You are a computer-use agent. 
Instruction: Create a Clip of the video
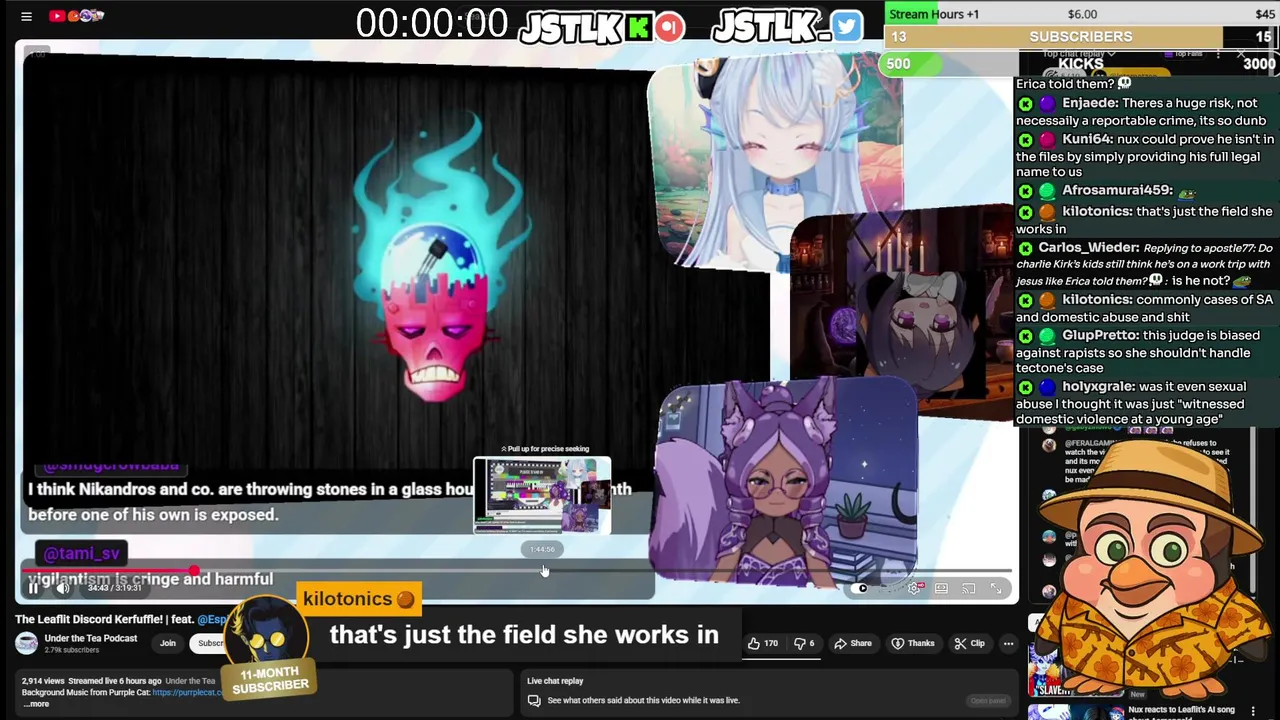pos(970,643)
